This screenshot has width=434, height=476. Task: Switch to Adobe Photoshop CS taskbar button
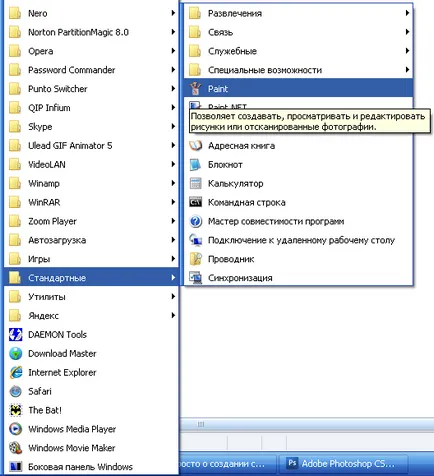click(343, 464)
